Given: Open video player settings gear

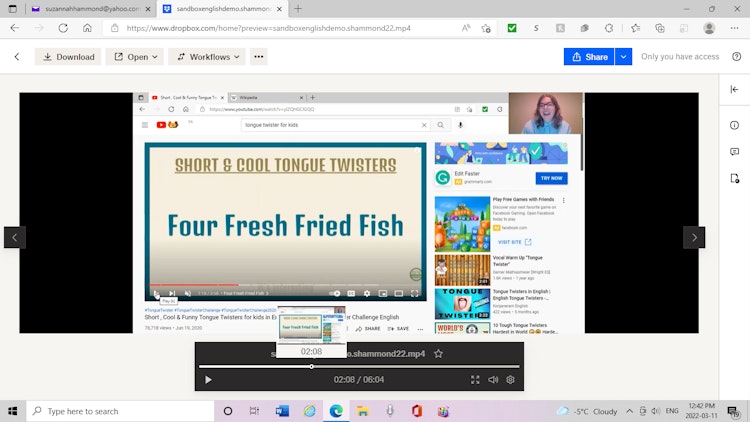Looking at the screenshot, I should pyautogui.click(x=511, y=380).
